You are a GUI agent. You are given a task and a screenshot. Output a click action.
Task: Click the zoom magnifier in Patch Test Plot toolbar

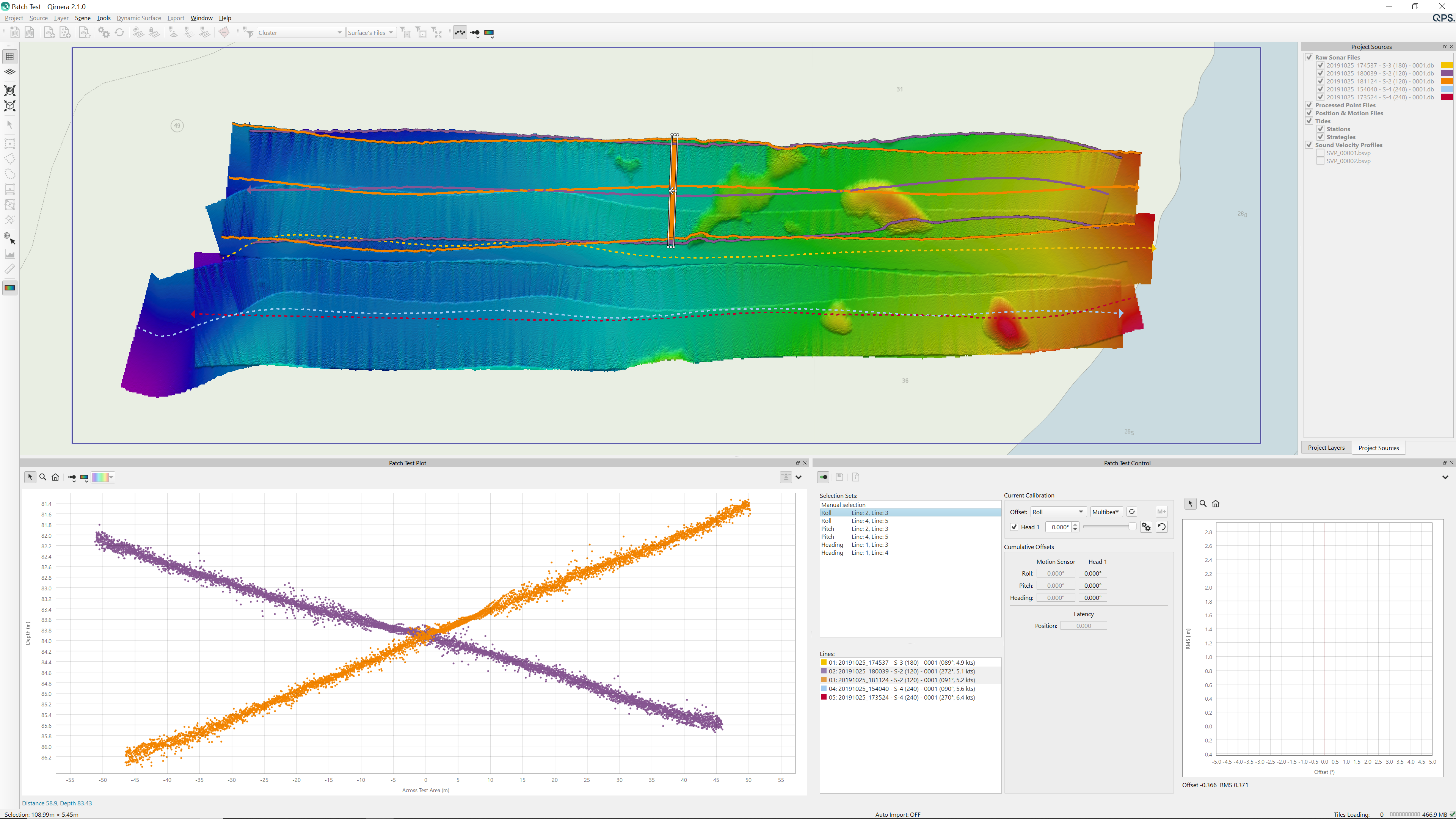pyautogui.click(x=43, y=477)
